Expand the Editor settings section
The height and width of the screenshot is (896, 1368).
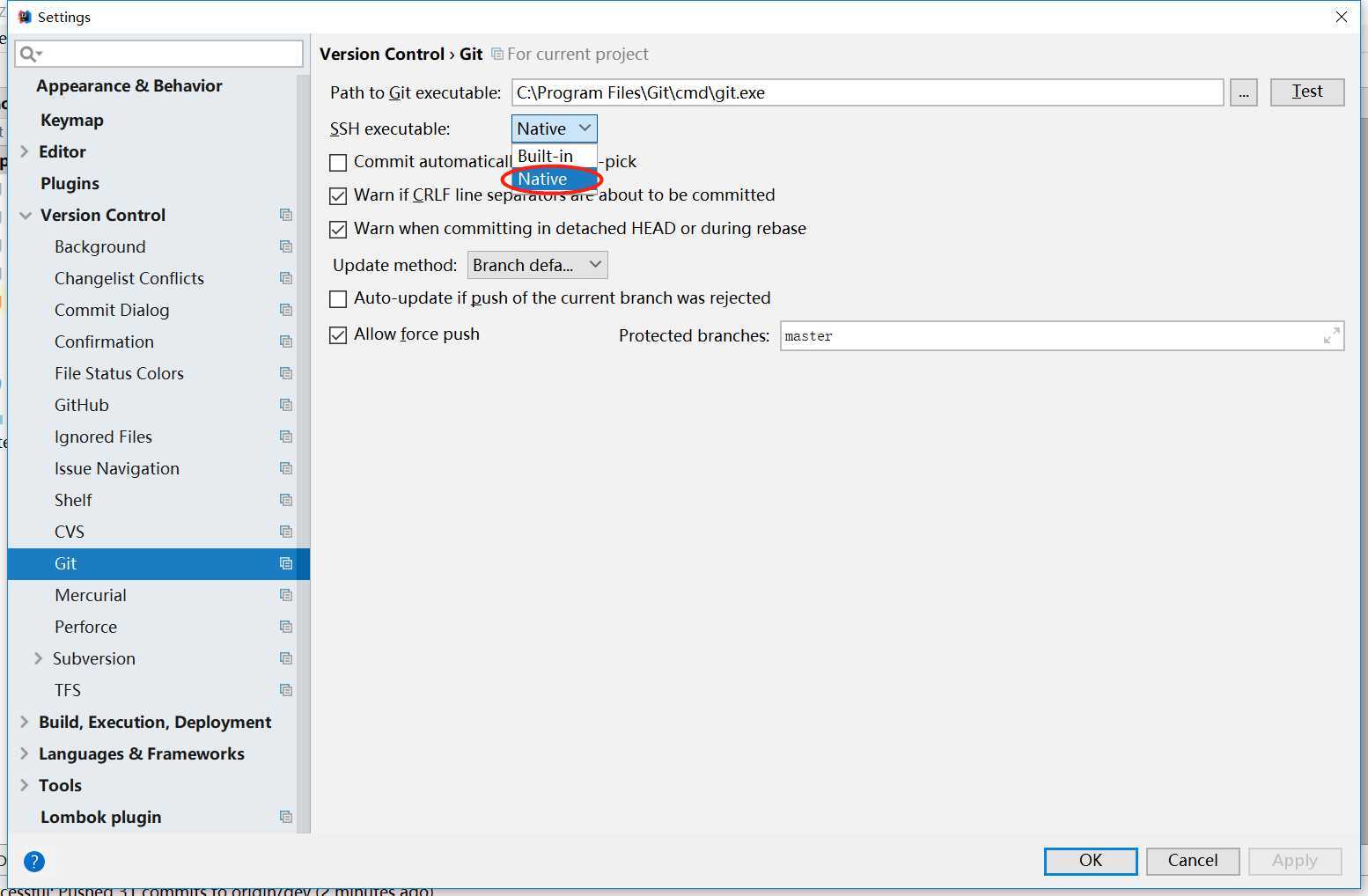(25, 151)
